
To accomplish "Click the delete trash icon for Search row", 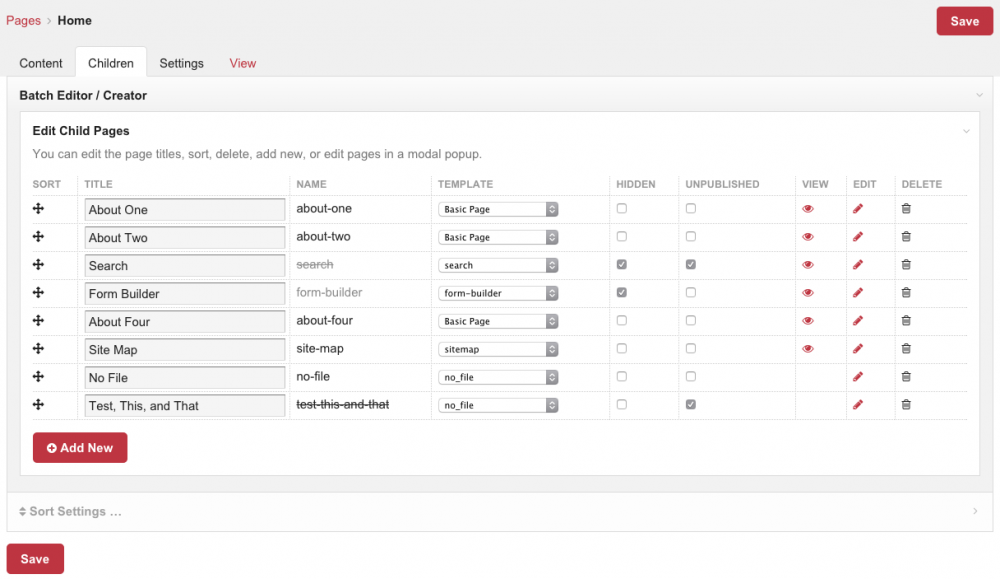I will pyautogui.click(x=906, y=265).
